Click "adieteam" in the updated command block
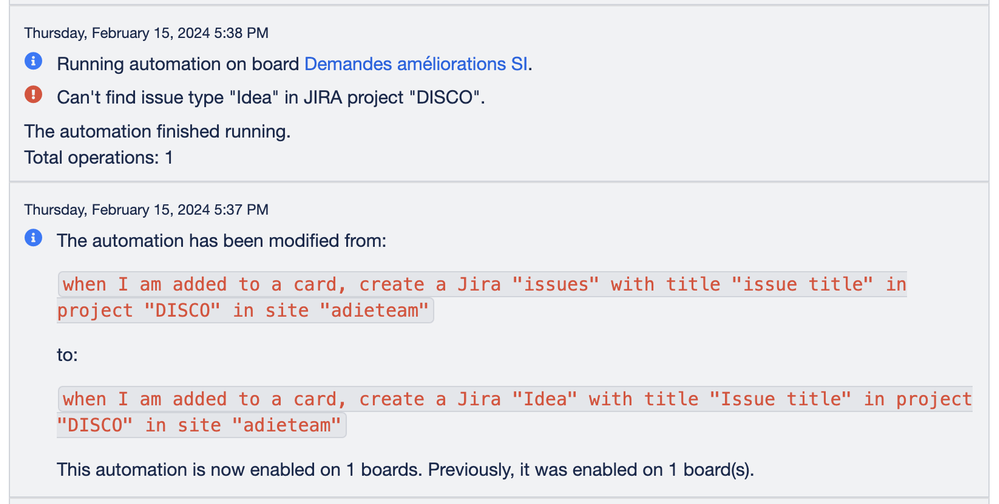 [x=288, y=426]
